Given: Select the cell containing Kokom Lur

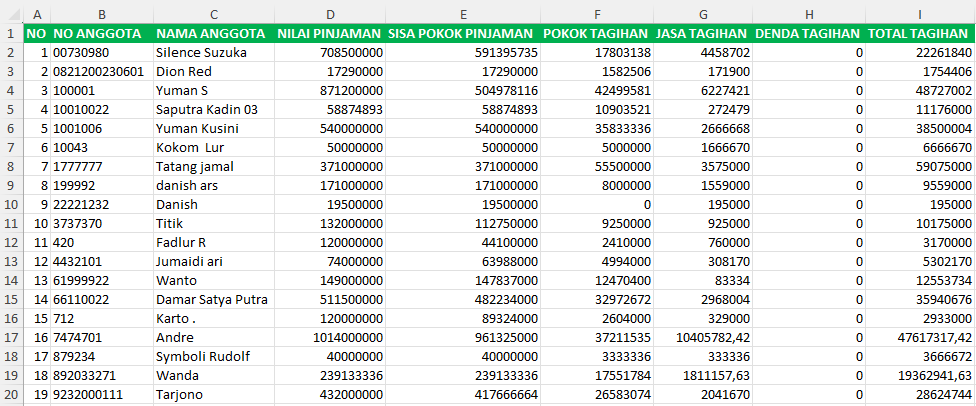Looking at the screenshot, I should pos(214,148).
